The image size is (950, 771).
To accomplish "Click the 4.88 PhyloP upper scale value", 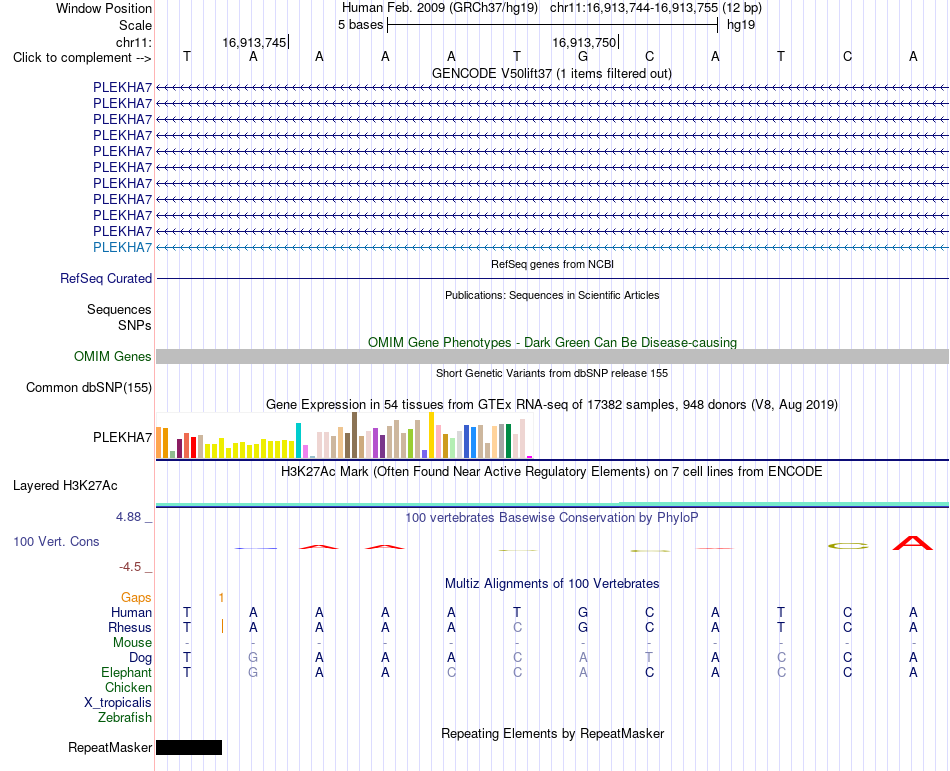I will tap(128, 517).
